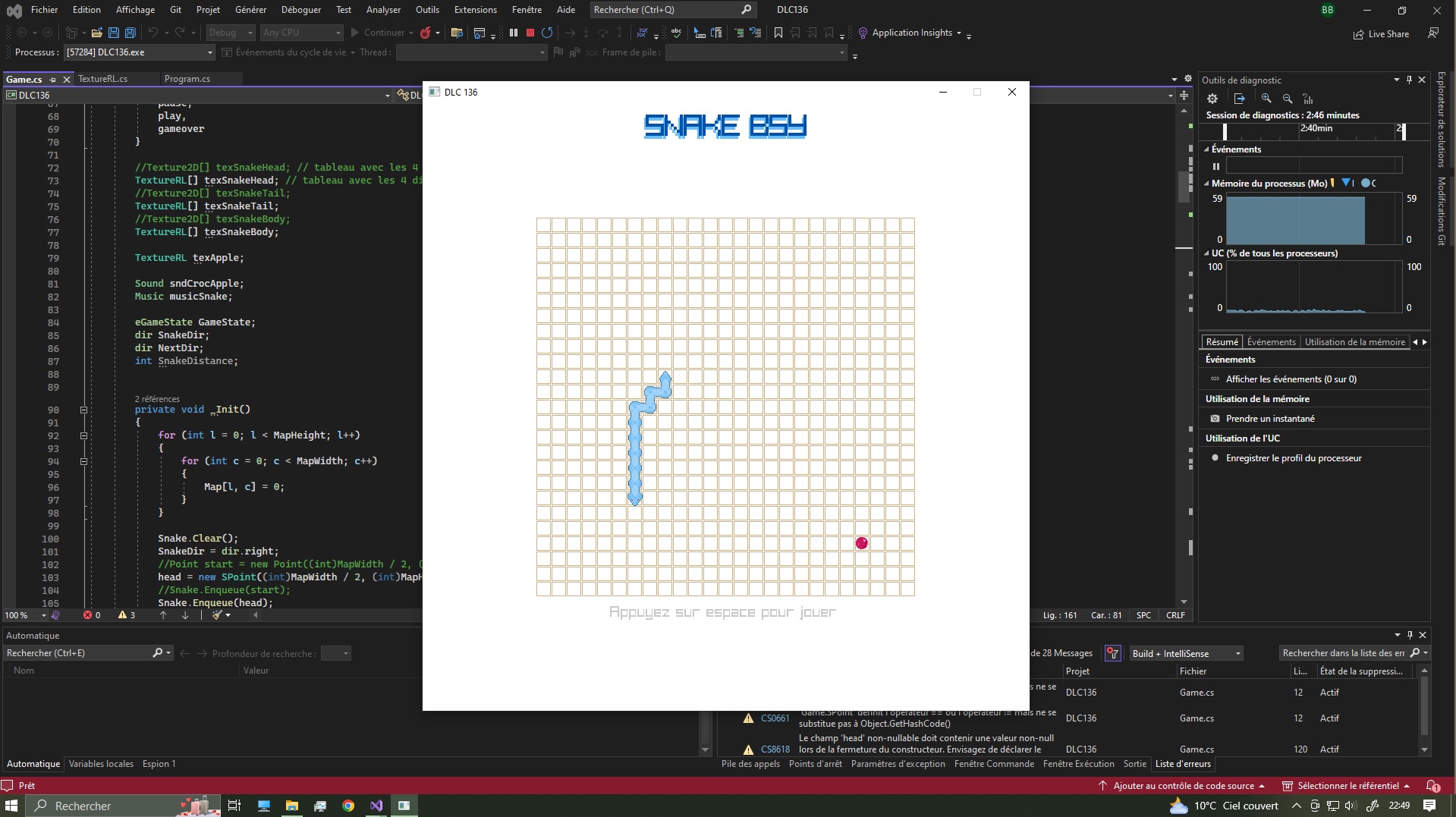Open the Debug configuration dropdown
Screen dimensions: 1456x817
coord(231,33)
